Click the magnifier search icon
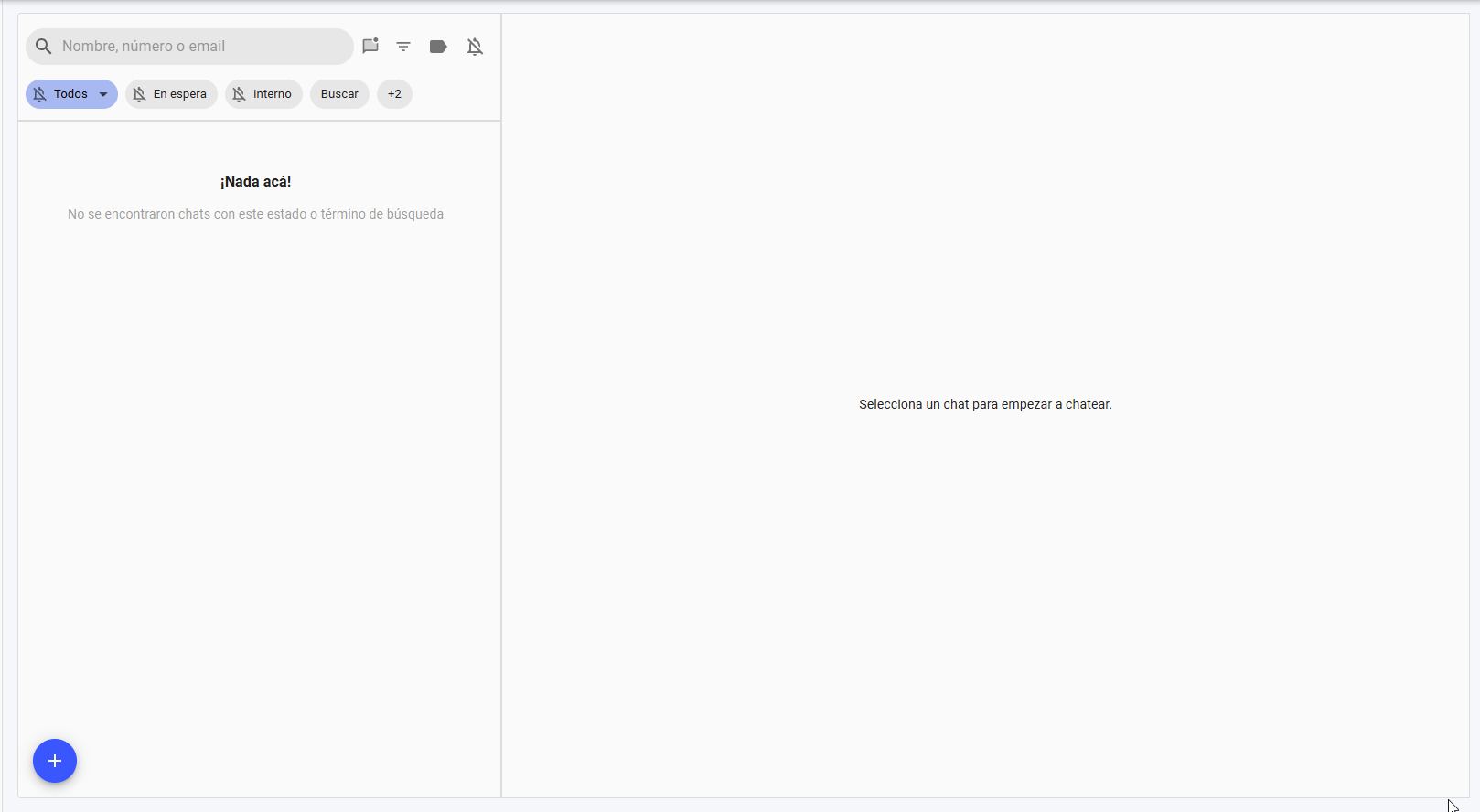Image resolution: width=1480 pixels, height=812 pixels. [x=43, y=47]
